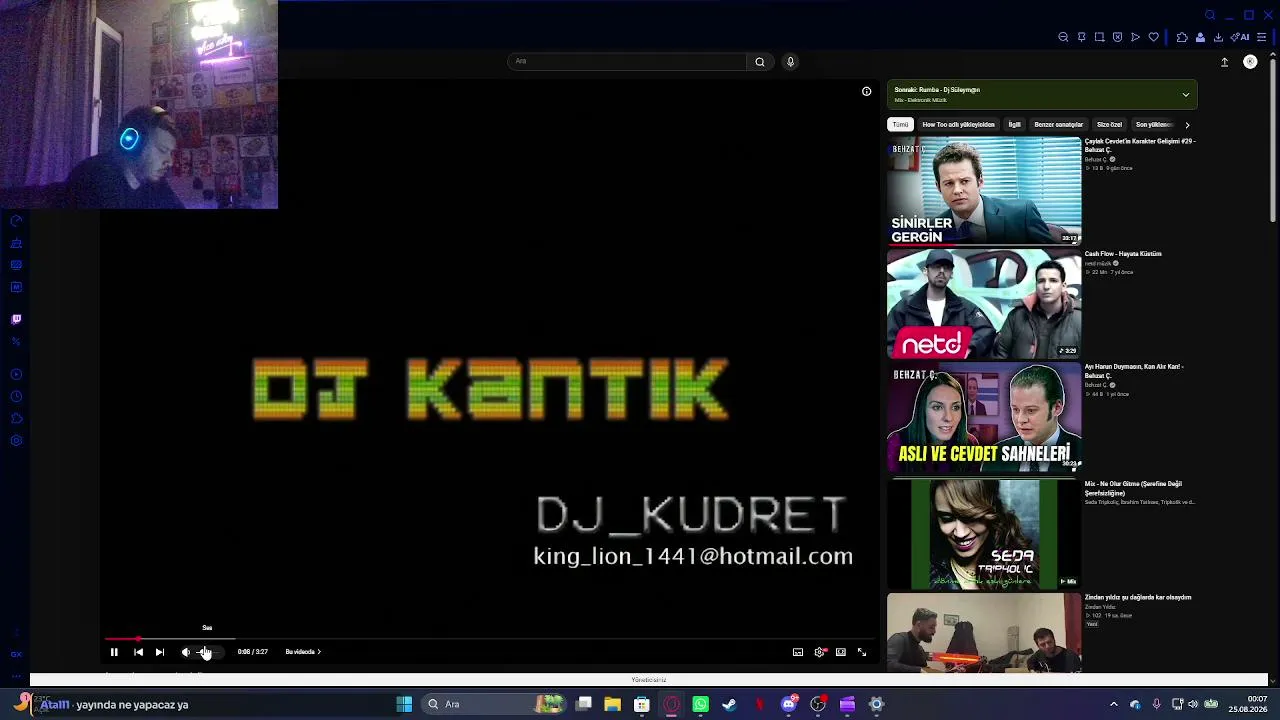The image size is (1280, 720).
Task: Open 'Aslı ve Cevdet Sahneleri' thumbnail
Action: coord(984,417)
